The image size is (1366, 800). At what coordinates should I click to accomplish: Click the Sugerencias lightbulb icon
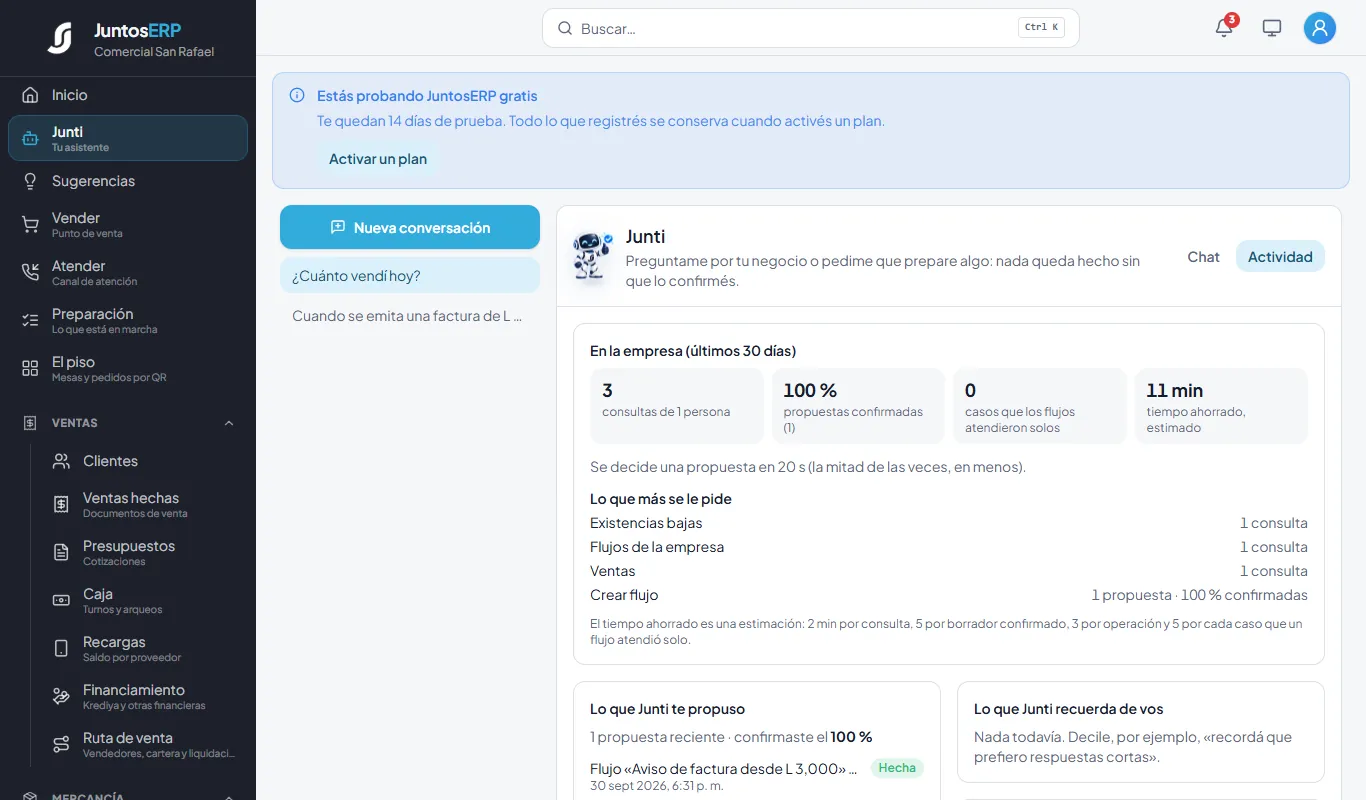[30, 181]
